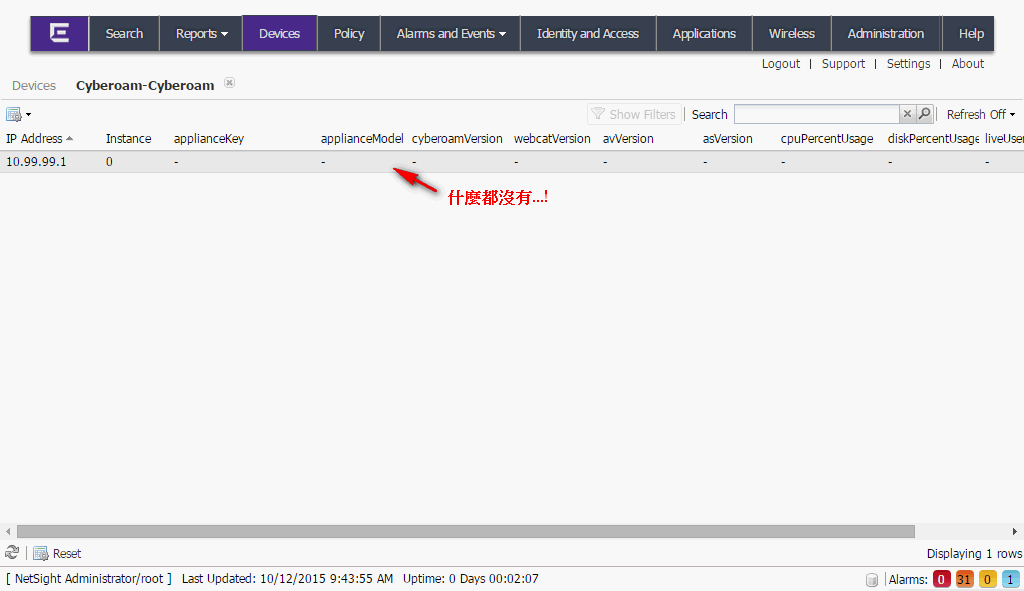Open the Settings link
The image size is (1024, 591).
pos(908,63)
